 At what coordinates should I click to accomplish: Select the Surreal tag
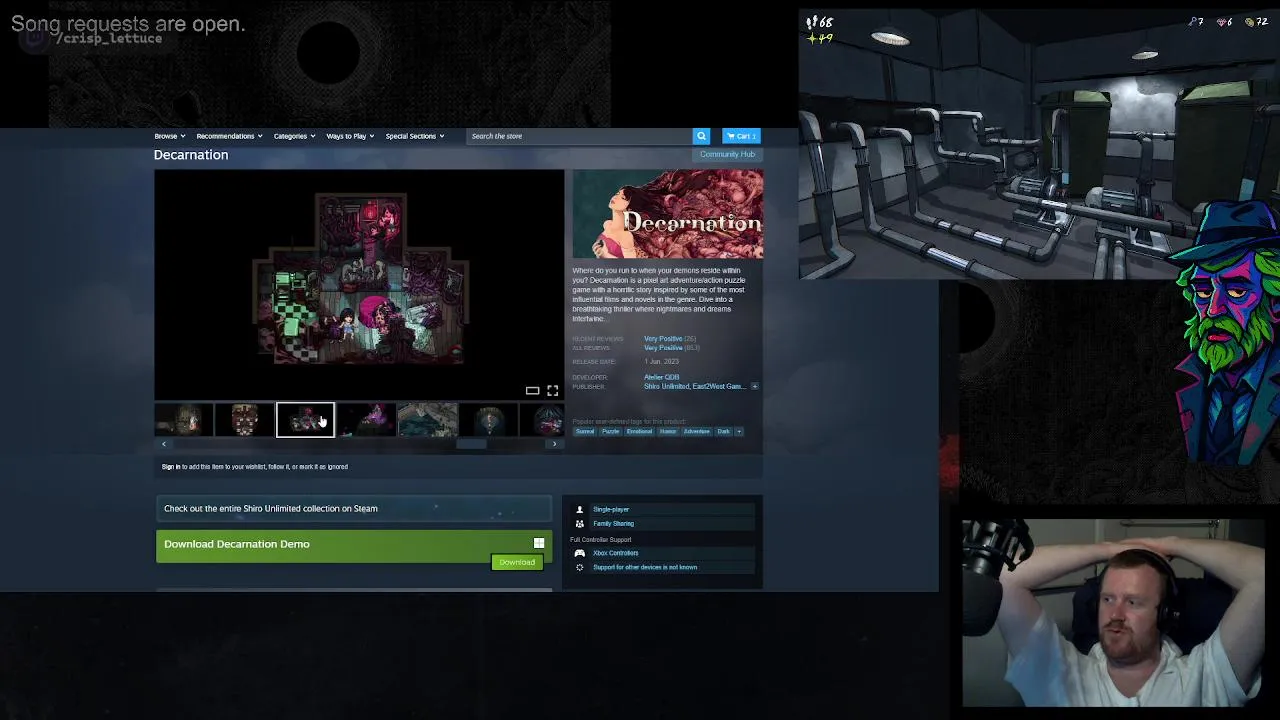[585, 431]
